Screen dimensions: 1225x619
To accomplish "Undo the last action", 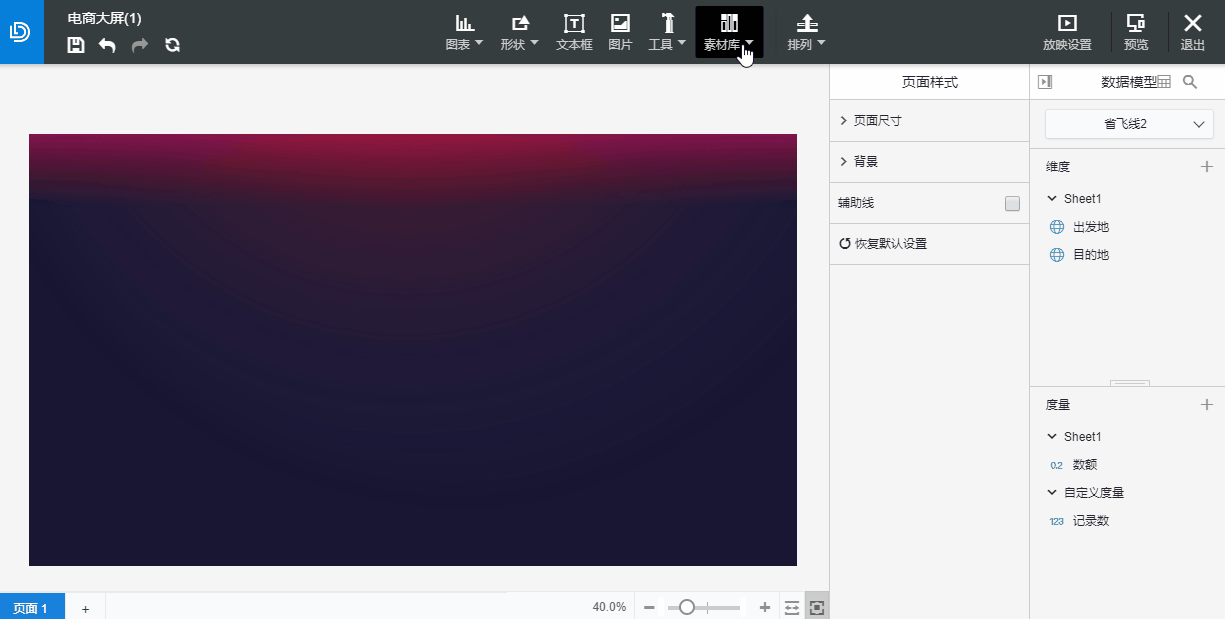I will [x=107, y=45].
